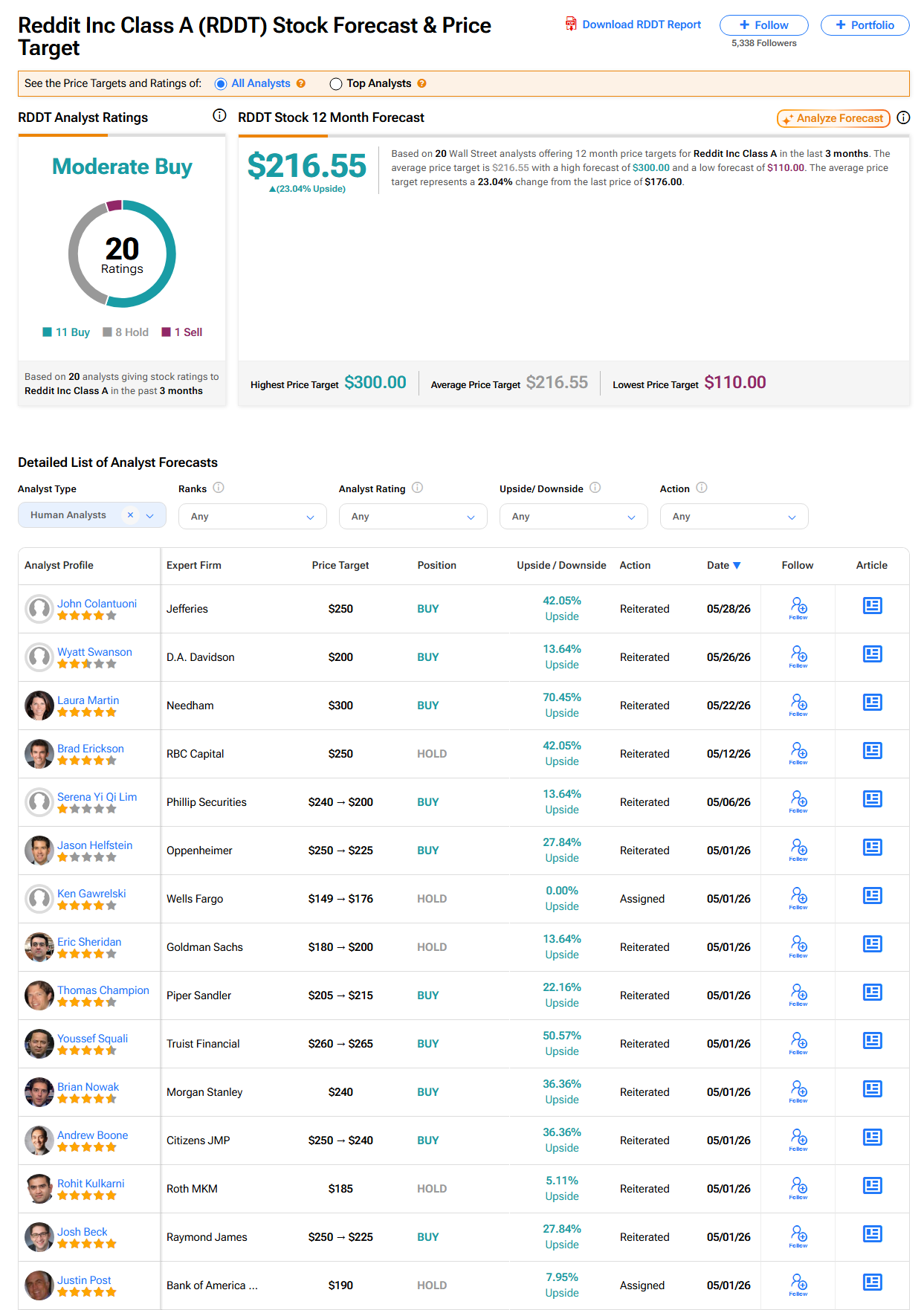
Task: Click info icon beside Action filter label
Action: (701, 488)
